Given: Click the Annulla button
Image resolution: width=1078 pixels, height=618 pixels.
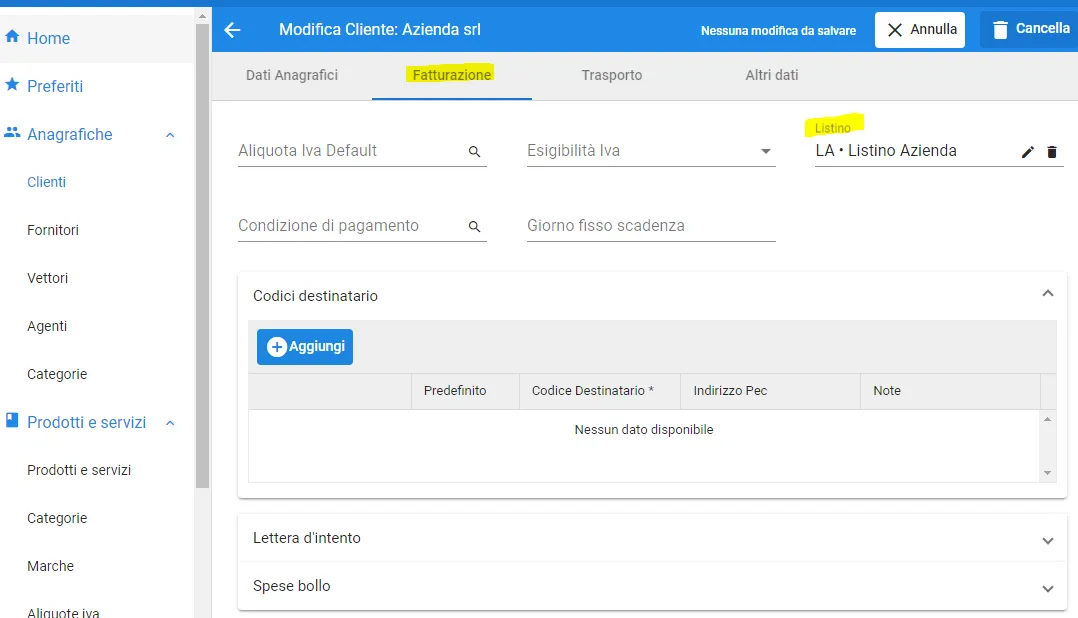Looking at the screenshot, I should pyautogui.click(x=919, y=30).
